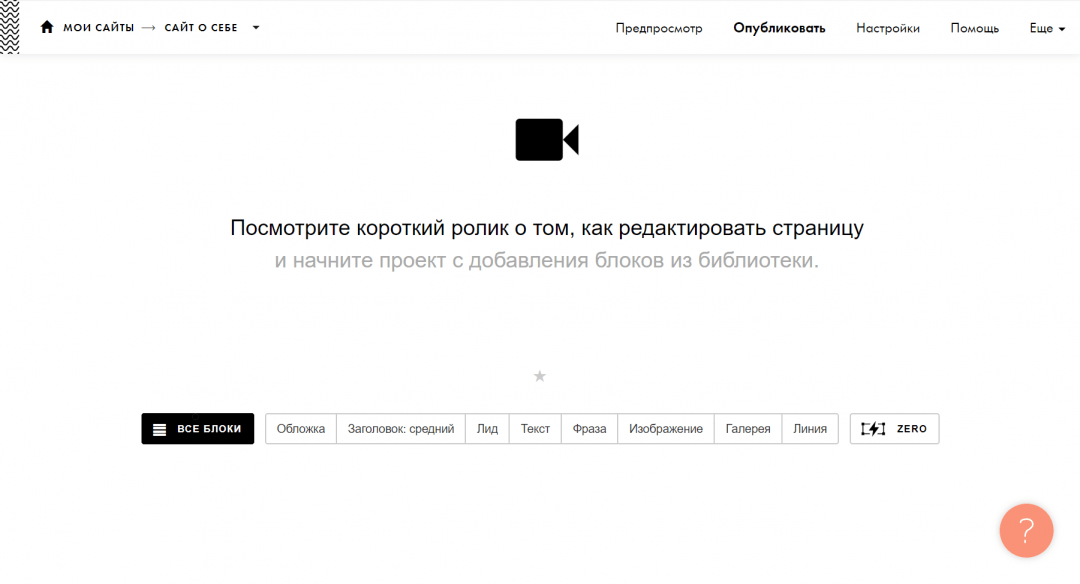Expand the "Сайт о себе" dropdown arrow

pos(256,28)
